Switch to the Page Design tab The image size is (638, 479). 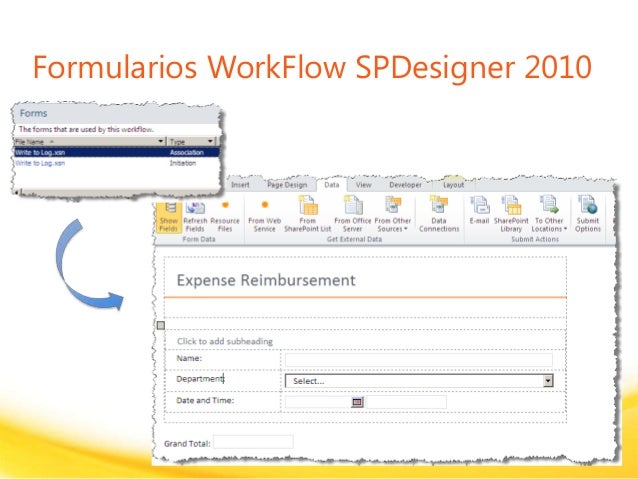point(287,185)
